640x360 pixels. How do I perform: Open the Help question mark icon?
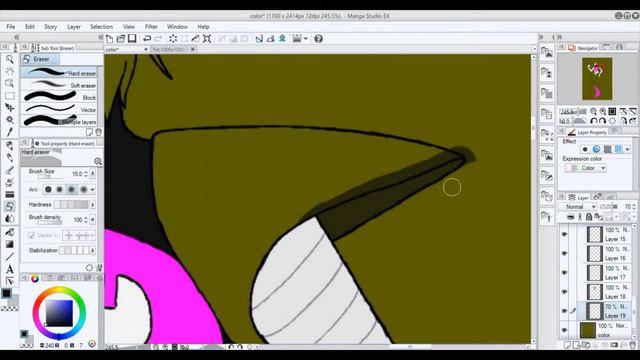pos(318,39)
